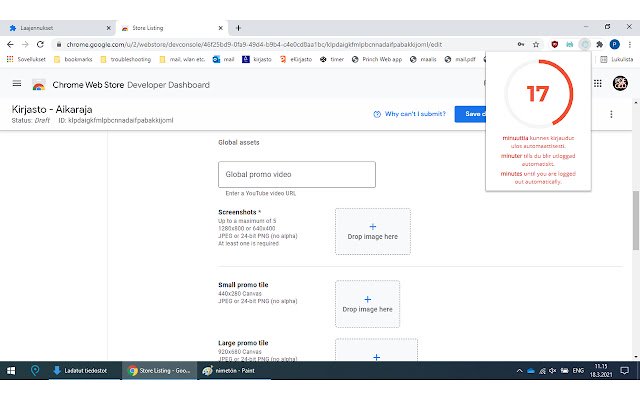Switch to nimetön - Paint taskbar window
The width and height of the screenshot is (640, 400).
click(234, 371)
